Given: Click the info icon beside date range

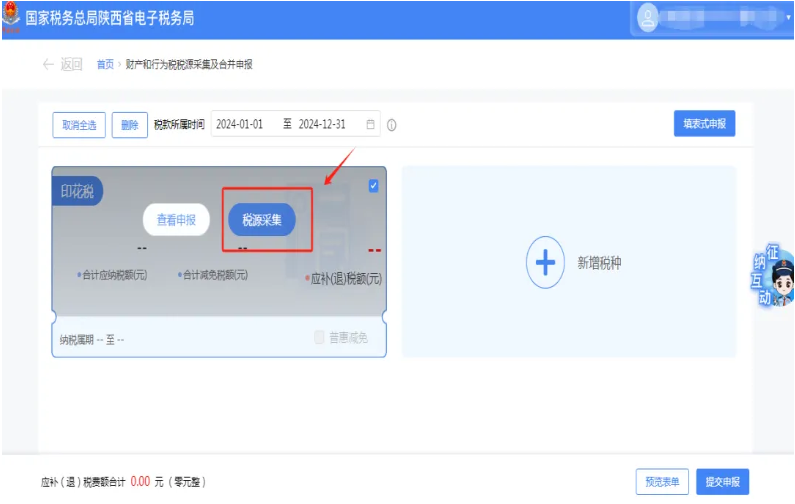Looking at the screenshot, I should click(391, 125).
